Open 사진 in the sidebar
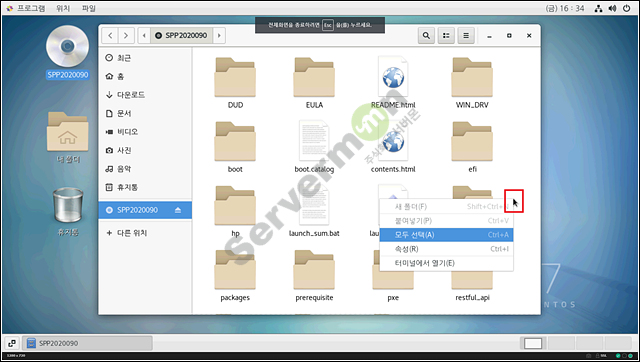This screenshot has width=640, height=362. coord(145,150)
